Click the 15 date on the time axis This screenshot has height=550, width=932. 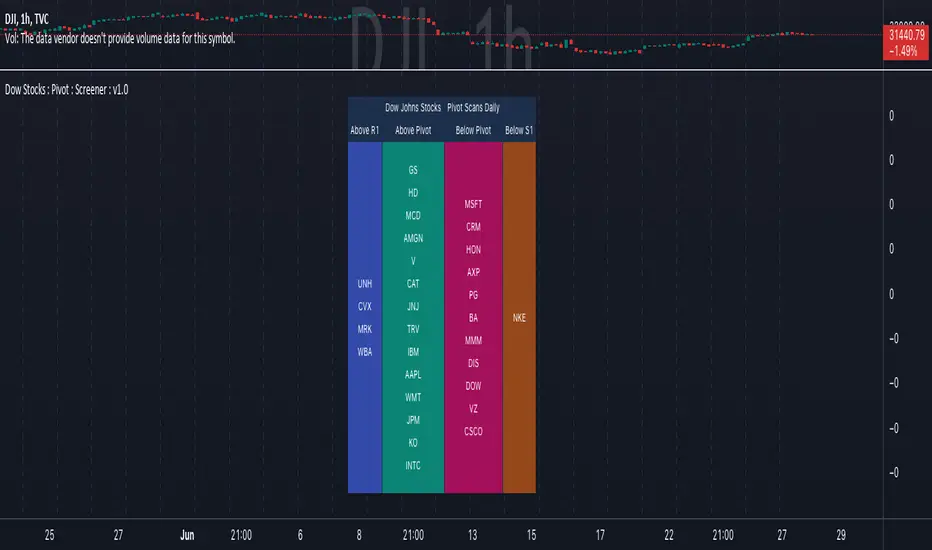tap(531, 535)
